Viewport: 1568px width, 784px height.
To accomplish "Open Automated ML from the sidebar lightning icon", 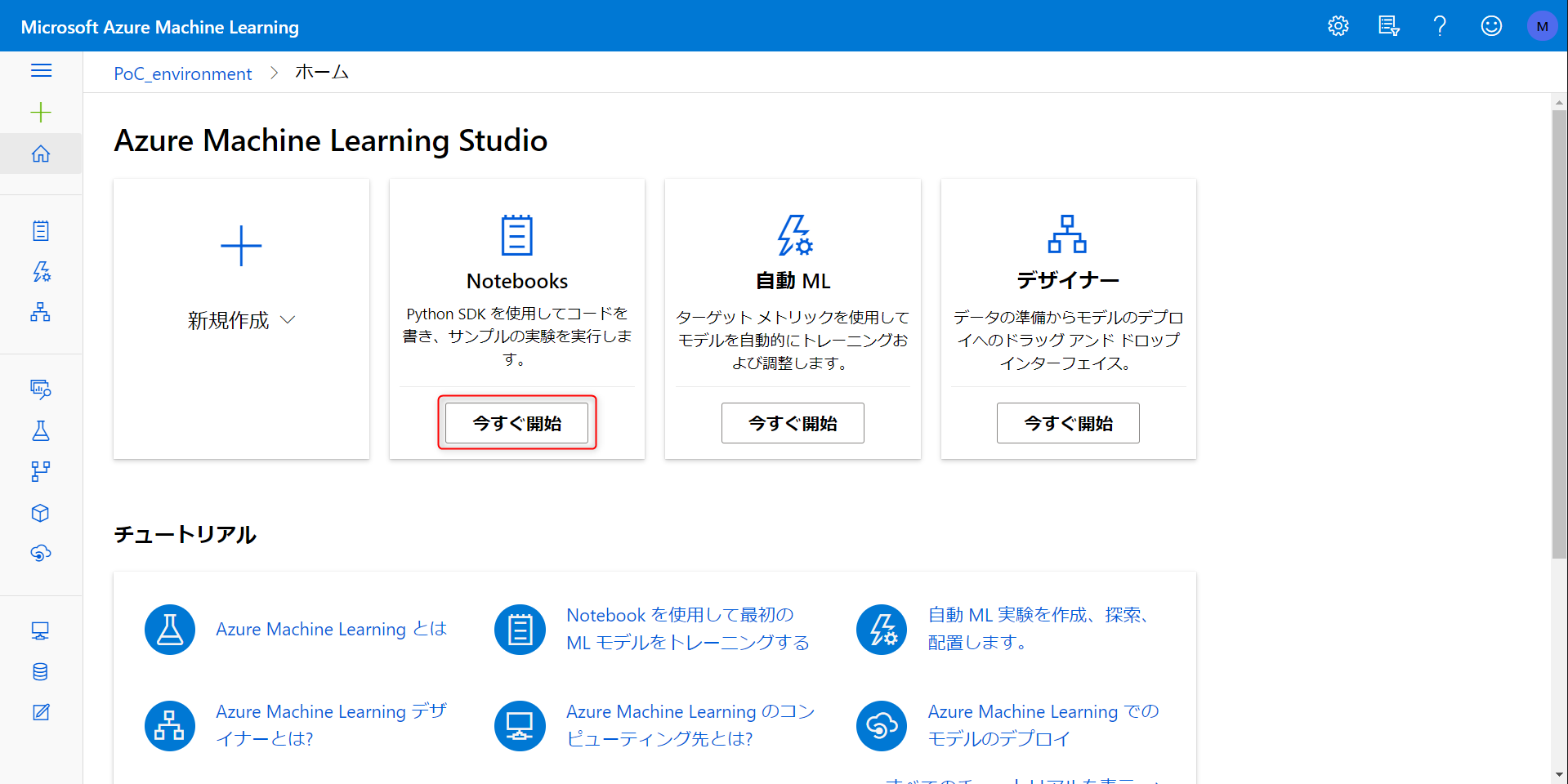I will [x=41, y=272].
